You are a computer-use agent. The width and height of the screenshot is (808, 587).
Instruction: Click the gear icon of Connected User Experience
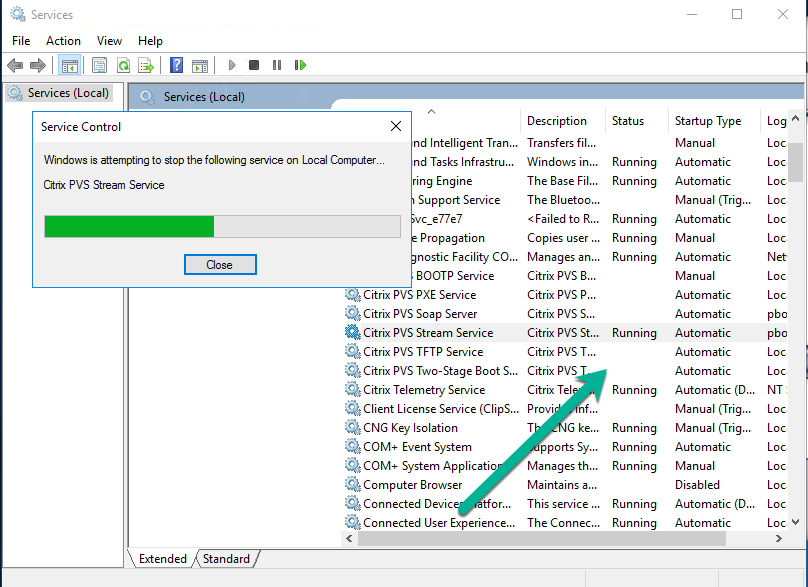(352, 523)
